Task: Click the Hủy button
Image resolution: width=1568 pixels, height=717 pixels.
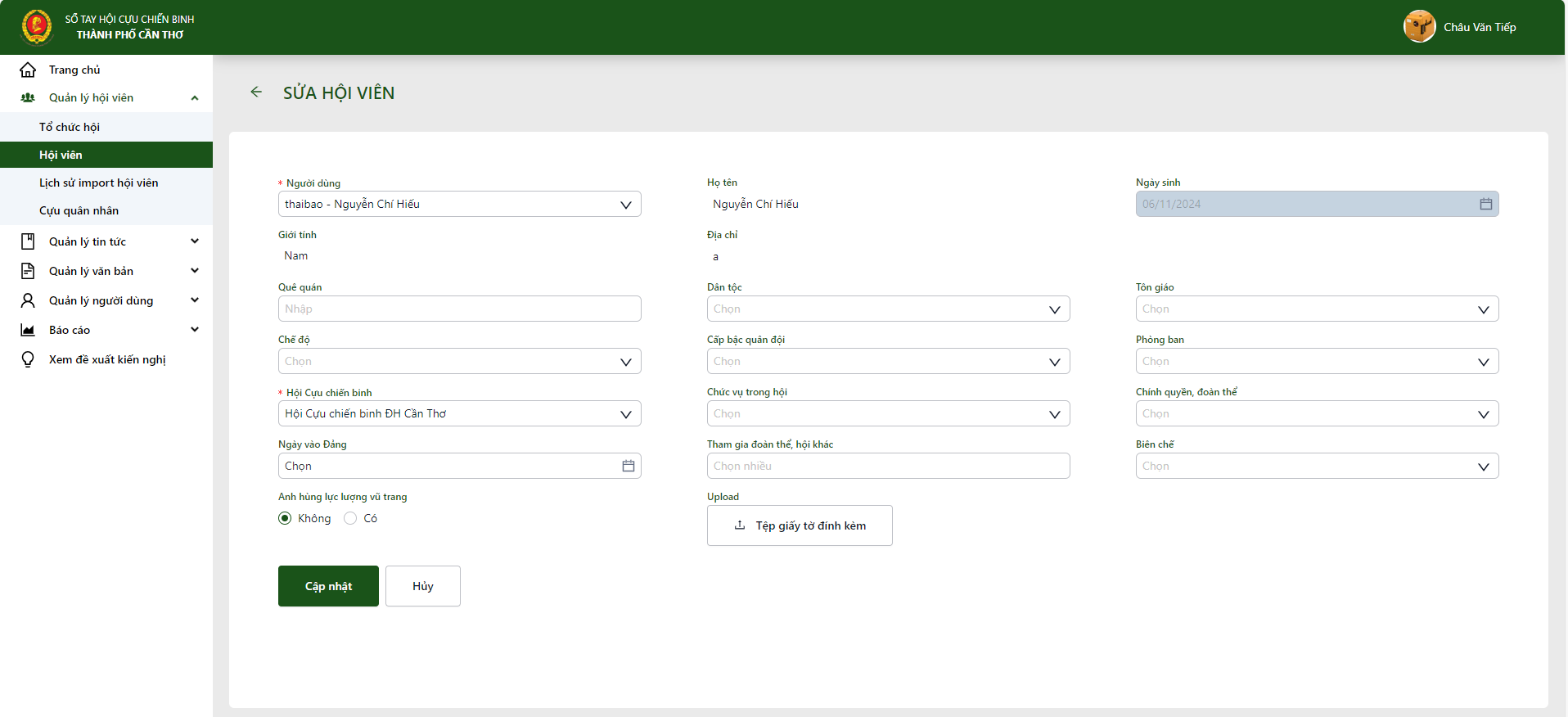Action: tap(423, 586)
